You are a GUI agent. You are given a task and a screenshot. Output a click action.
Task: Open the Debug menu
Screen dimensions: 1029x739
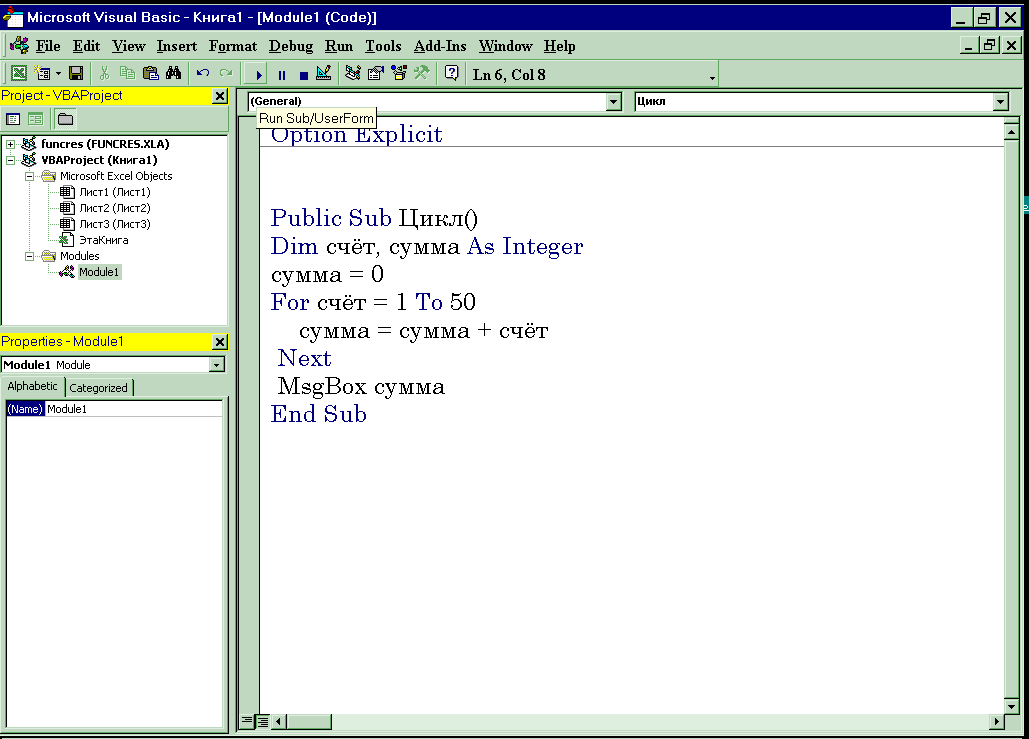[291, 46]
